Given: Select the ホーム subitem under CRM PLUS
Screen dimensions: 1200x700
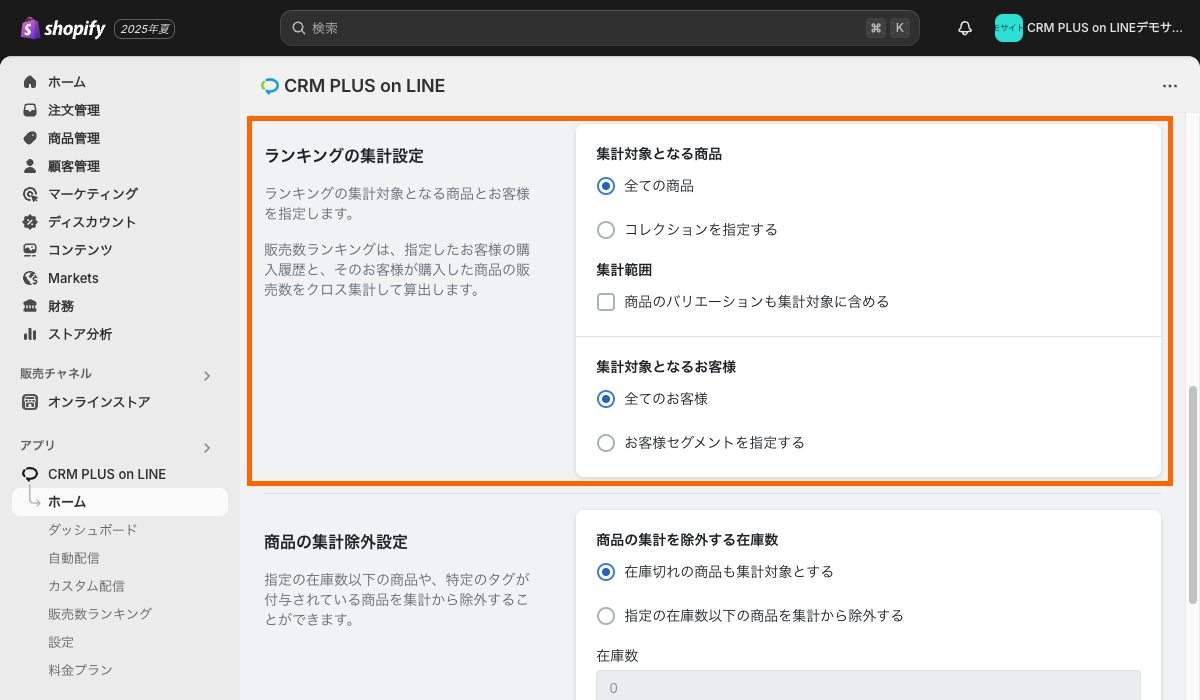Looking at the screenshot, I should 120,502.
